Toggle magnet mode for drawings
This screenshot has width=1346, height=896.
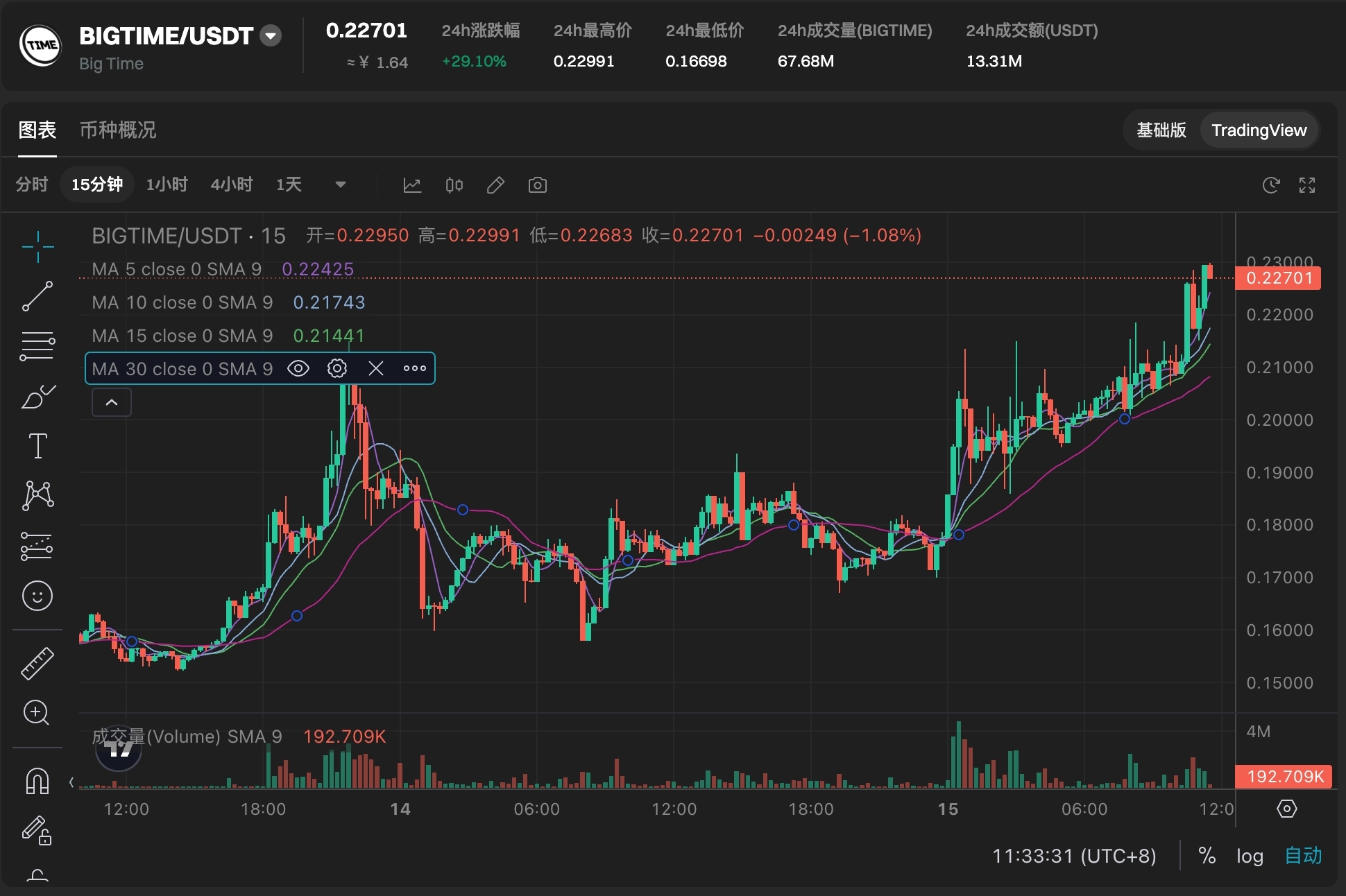(x=37, y=781)
